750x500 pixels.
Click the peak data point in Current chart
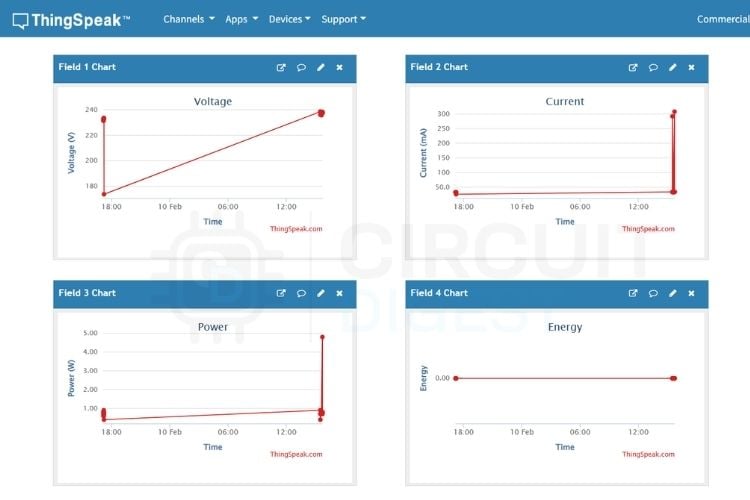coord(674,112)
